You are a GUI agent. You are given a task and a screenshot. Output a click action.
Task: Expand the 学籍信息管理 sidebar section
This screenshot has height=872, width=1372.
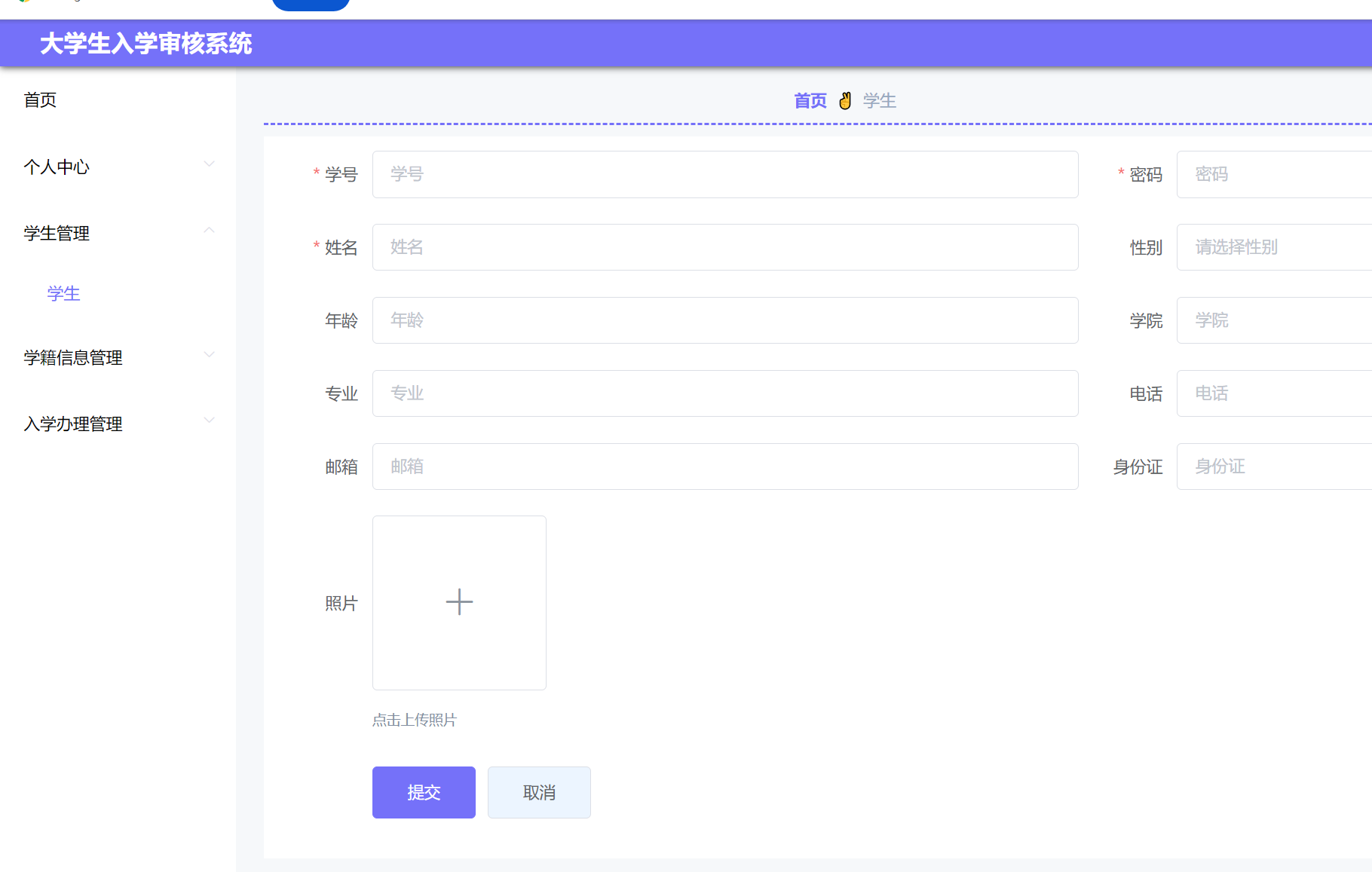click(x=73, y=357)
